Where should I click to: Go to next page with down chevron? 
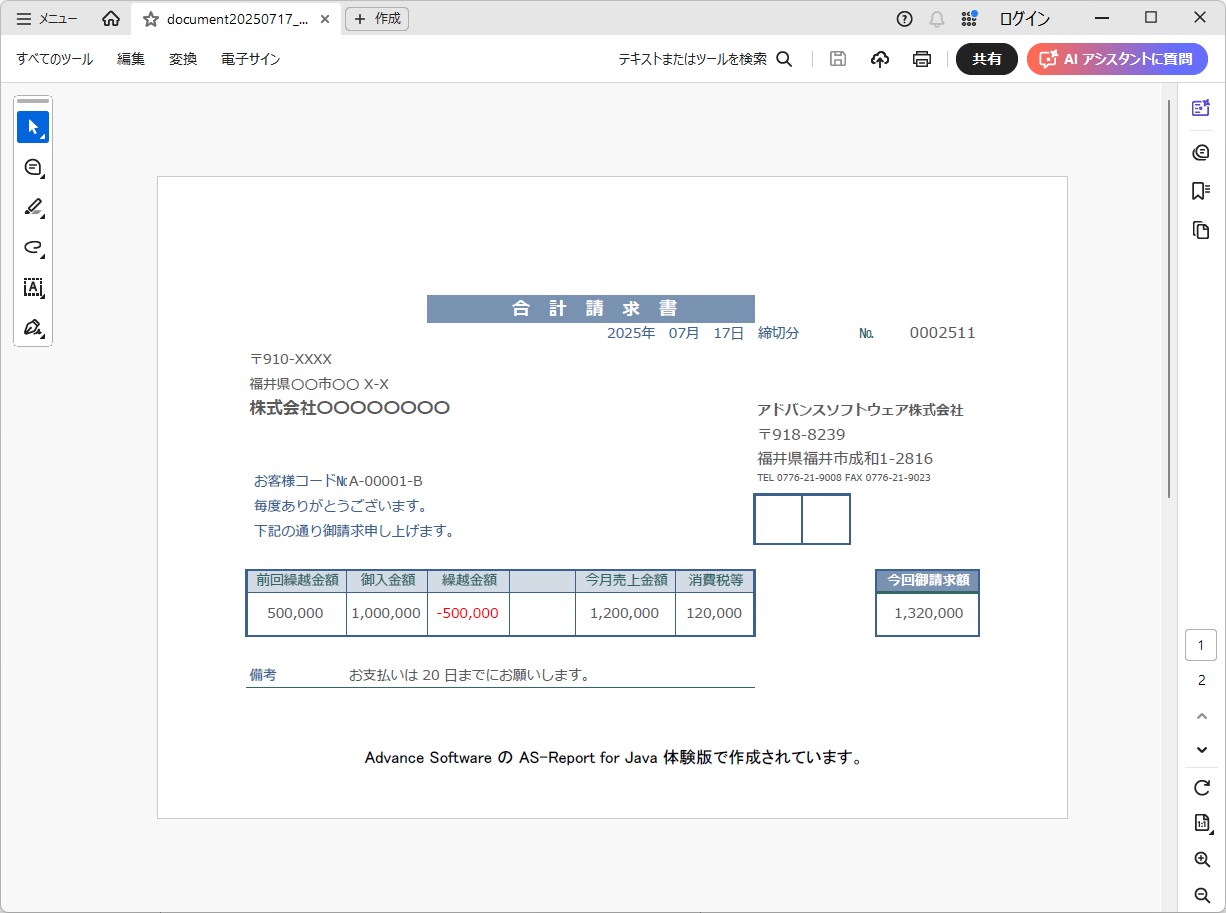point(1202,750)
